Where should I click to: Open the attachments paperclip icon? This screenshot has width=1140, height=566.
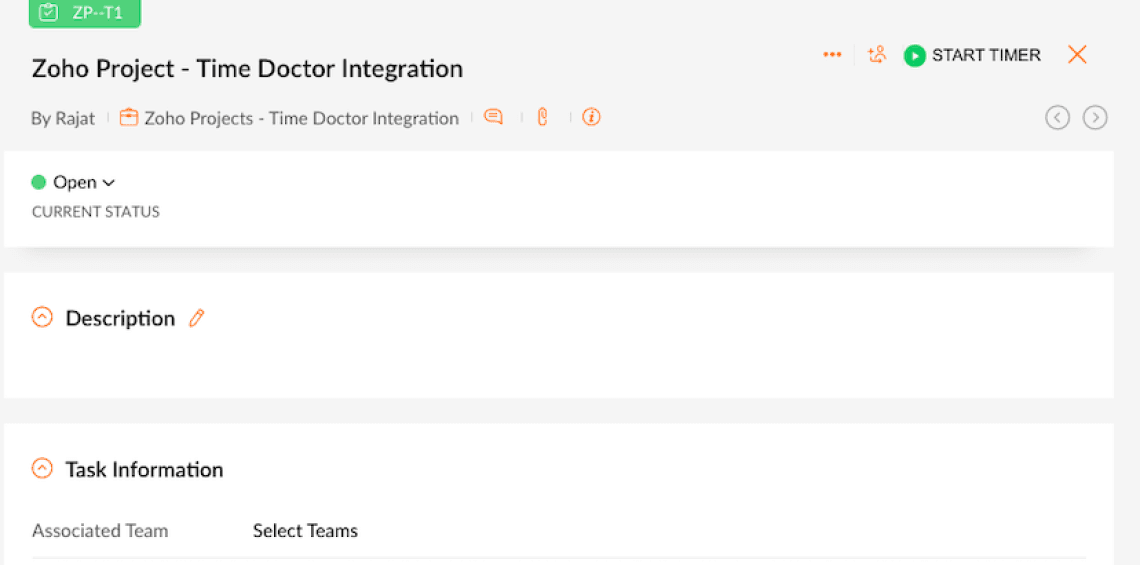(543, 117)
